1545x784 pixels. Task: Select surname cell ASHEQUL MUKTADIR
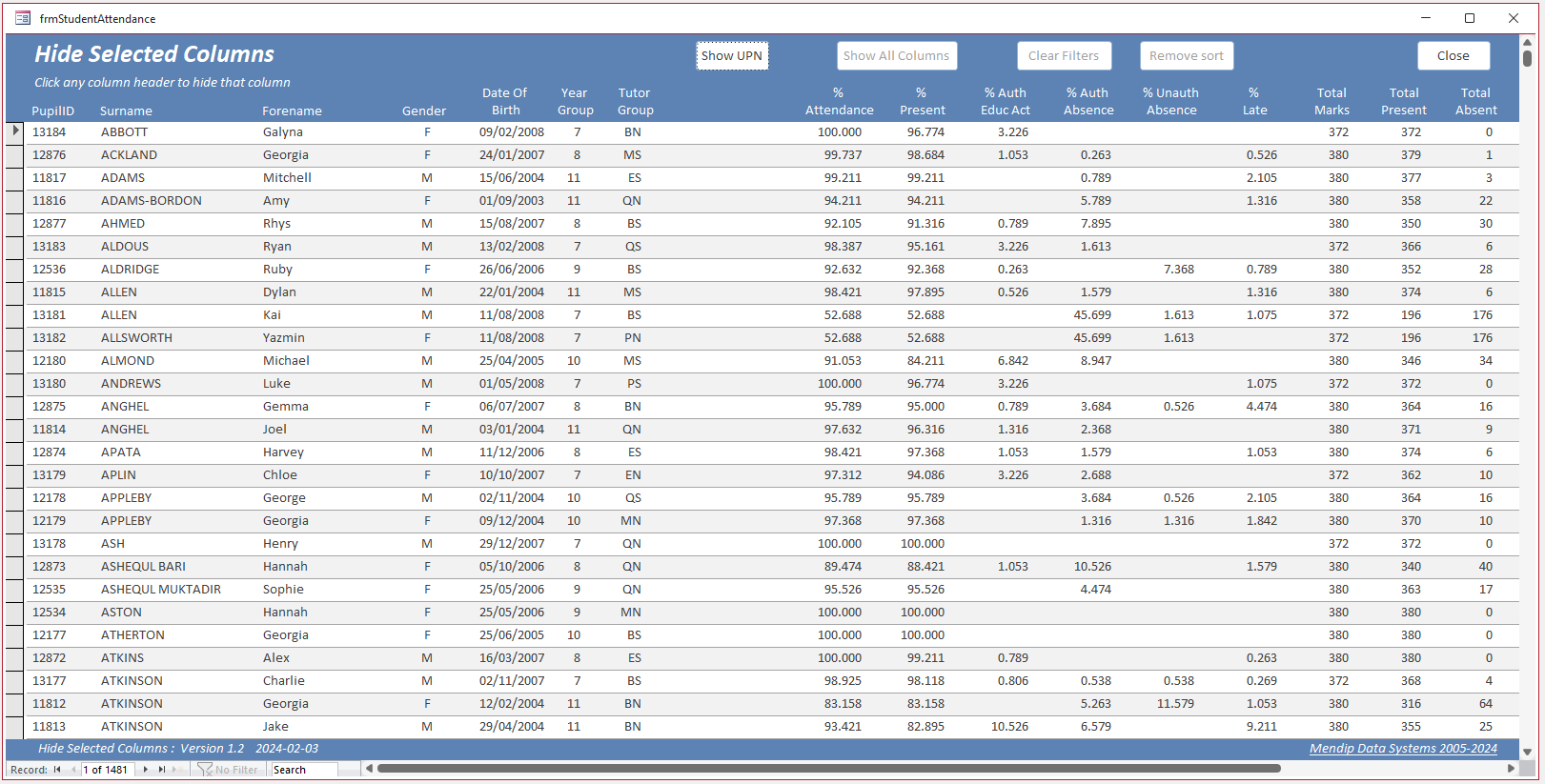[x=161, y=590]
